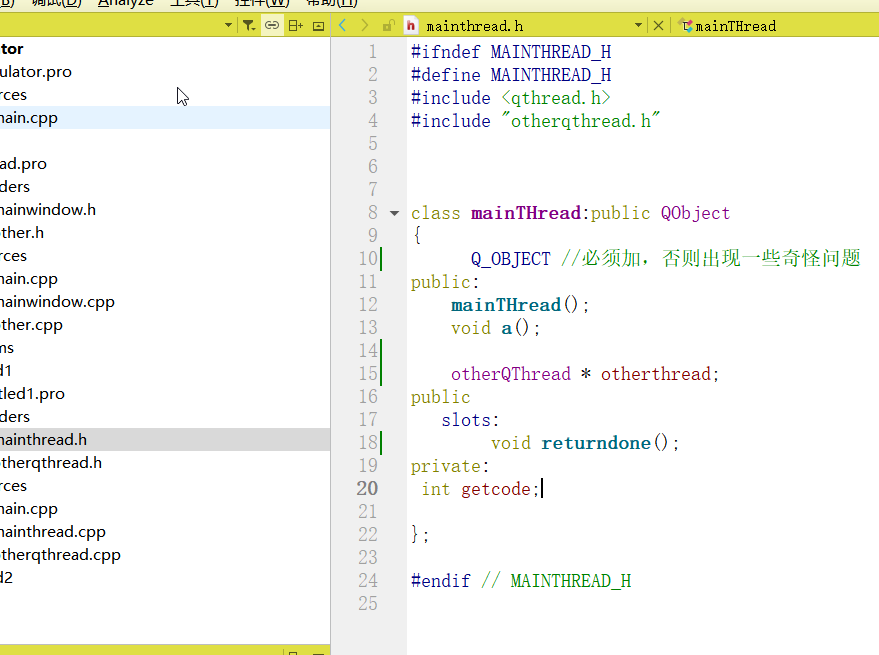Click the file lock icon
Screen dimensions: 879x655
(x=388, y=25)
